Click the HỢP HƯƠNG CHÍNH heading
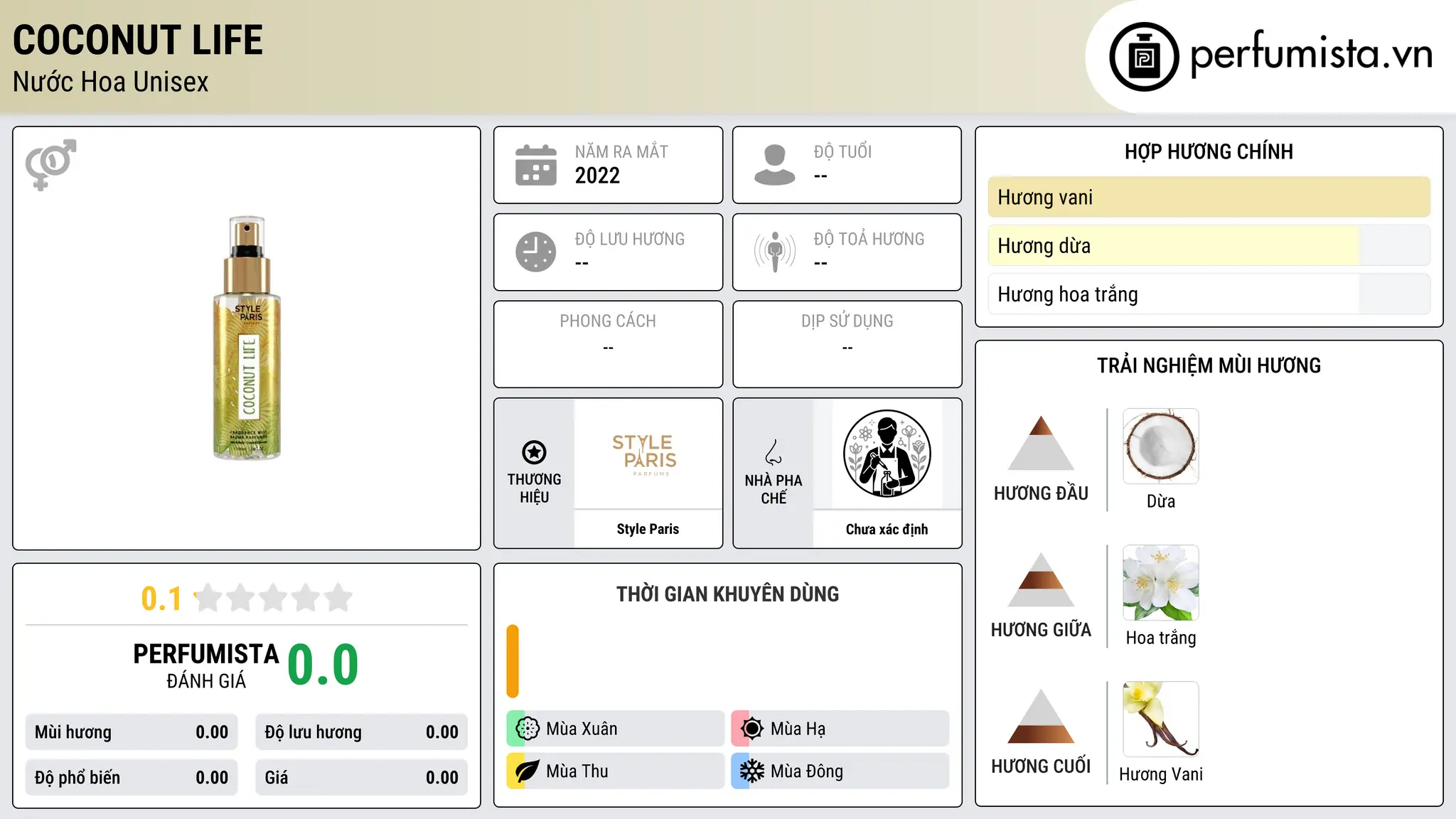The width and height of the screenshot is (1456, 819). tap(1209, 151)
